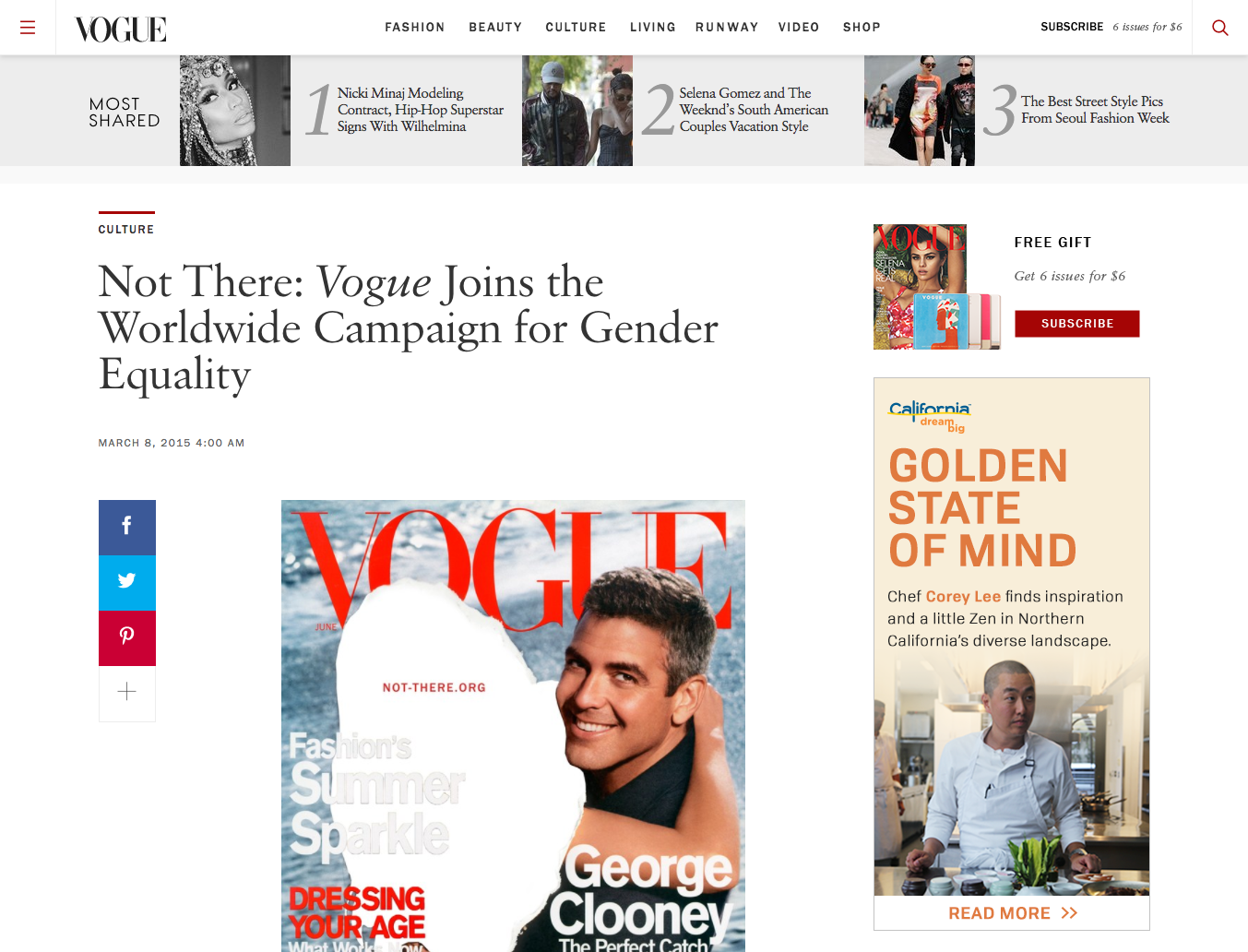This screenshot has height=952, width=1248.
Task: Share article on Facebook
Action: tap(127, 528)
